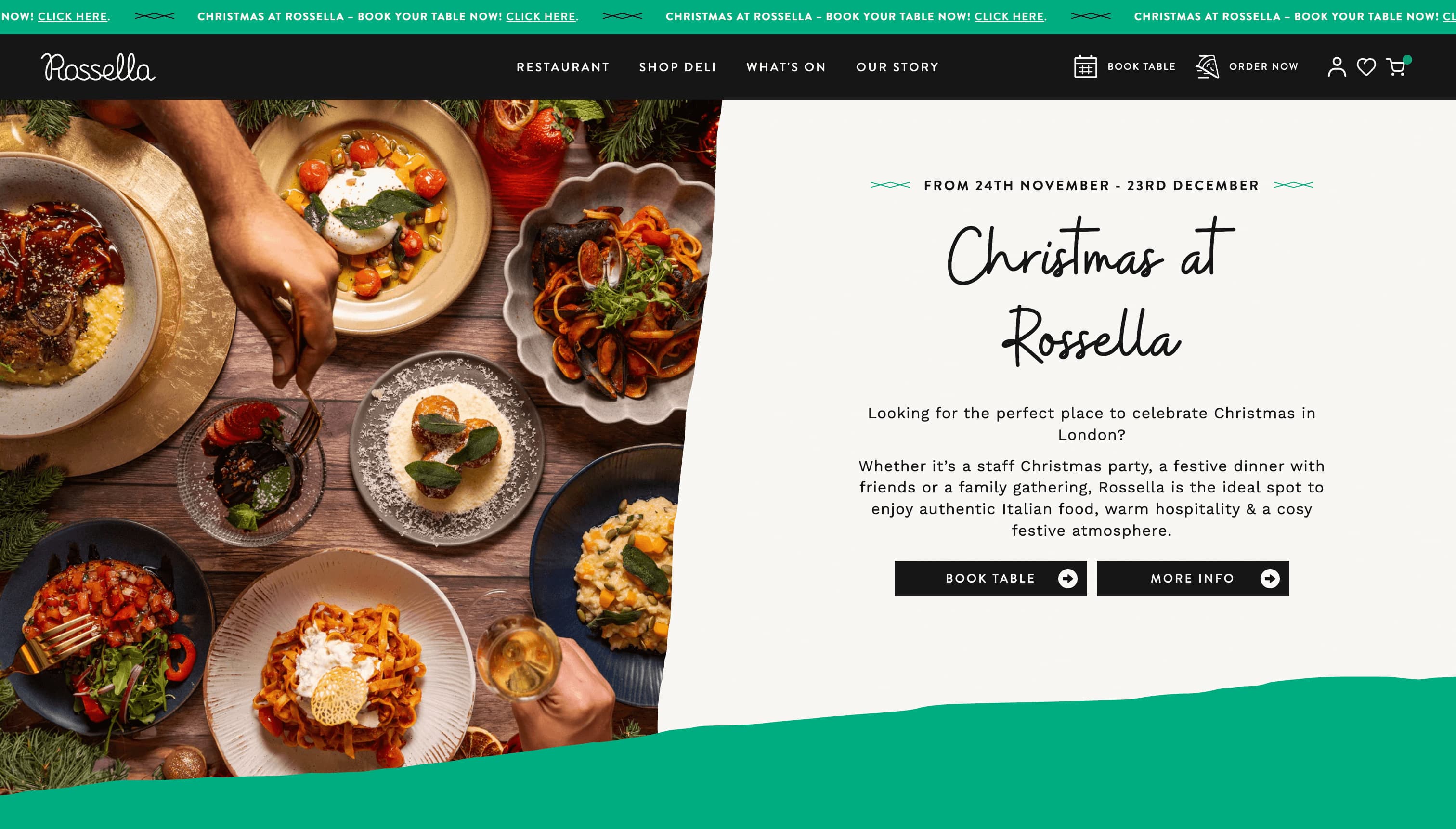This screenshot has width=1456, height=829.
Task: Click the second Click Here banner link
Action: click(x=540, y=16)
